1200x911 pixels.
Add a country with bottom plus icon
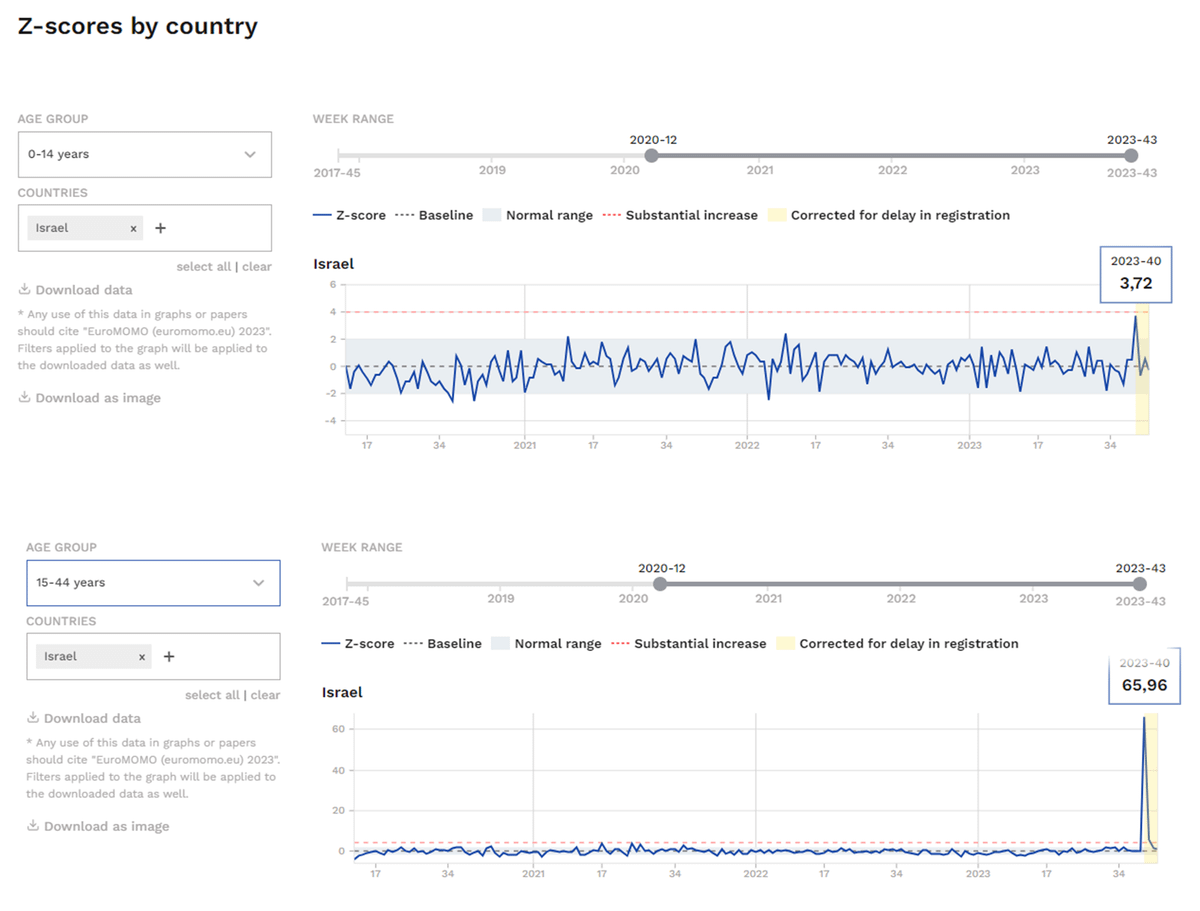coord(169,657)
